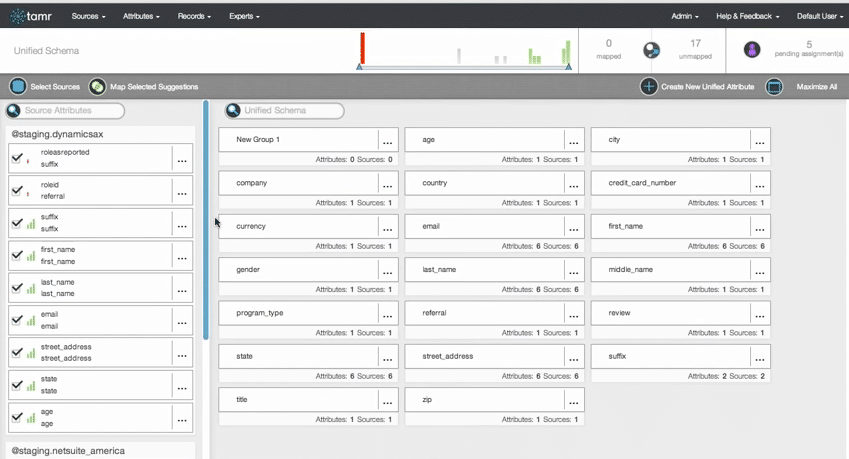Uncheck the first_name source attribute checkbox

tap(17, 256)
